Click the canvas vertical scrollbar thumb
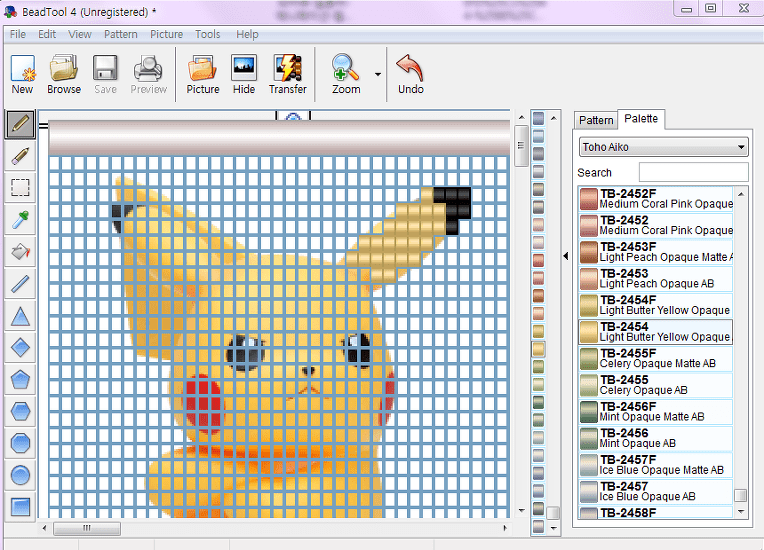This screenshot has width=764, height=550. 521,146
